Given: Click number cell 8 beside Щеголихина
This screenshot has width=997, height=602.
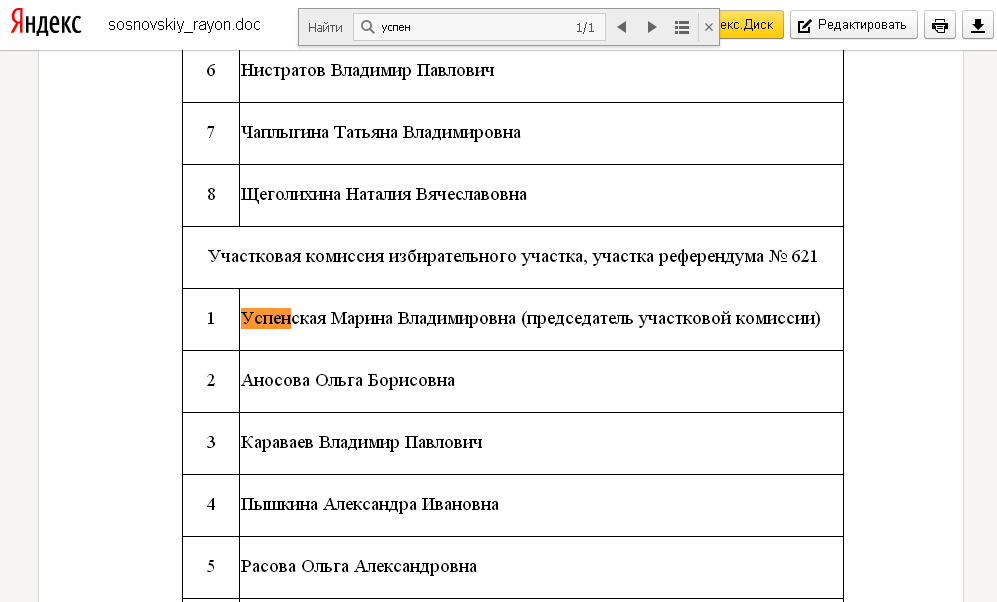Looking at the screenshot, I should [x=211, y=195].
